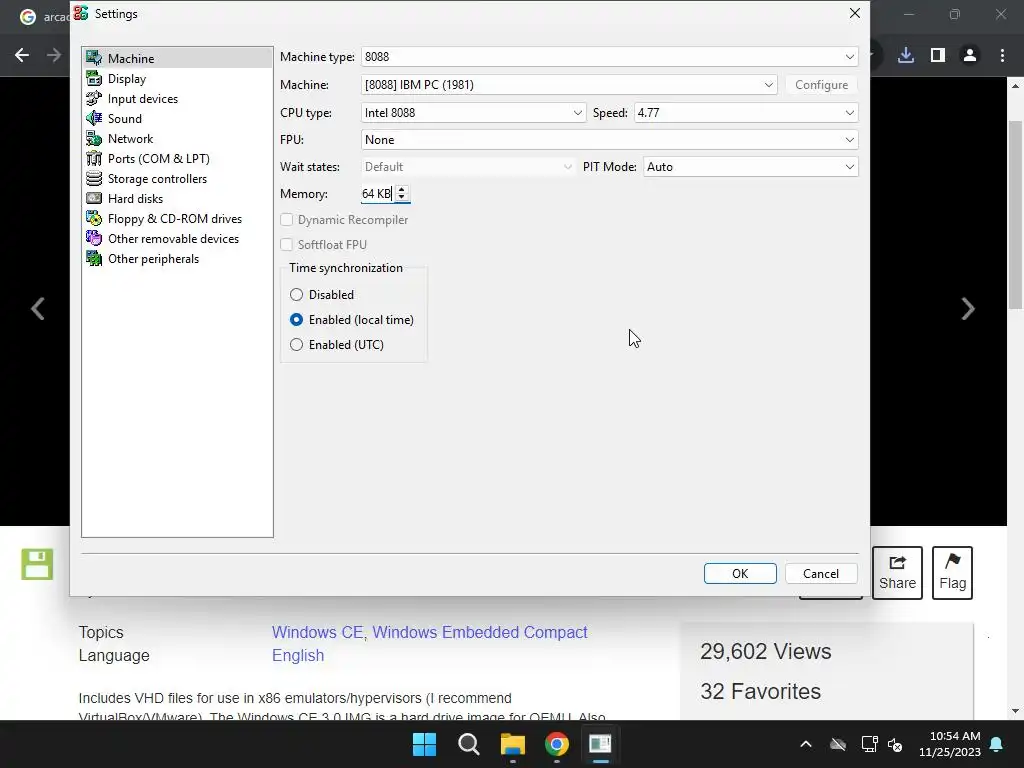
Task: Close the Settings dialog
Action: click(x=854, y=13)
